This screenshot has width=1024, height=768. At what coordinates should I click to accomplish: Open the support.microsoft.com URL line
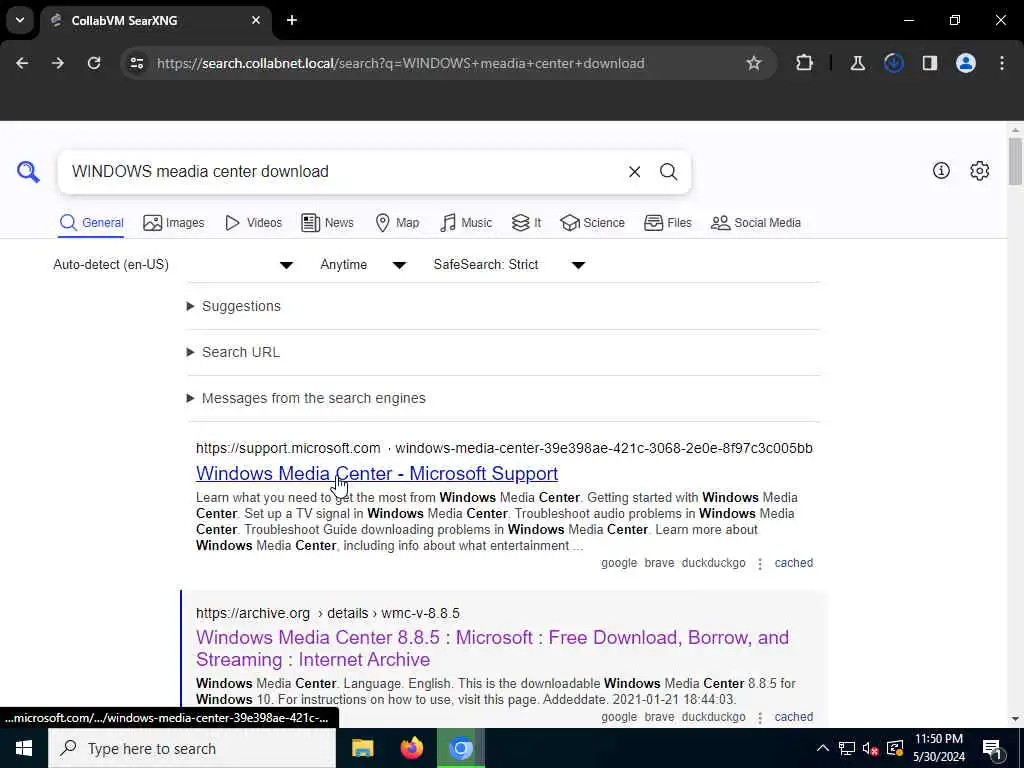click(x=504, y=448)
